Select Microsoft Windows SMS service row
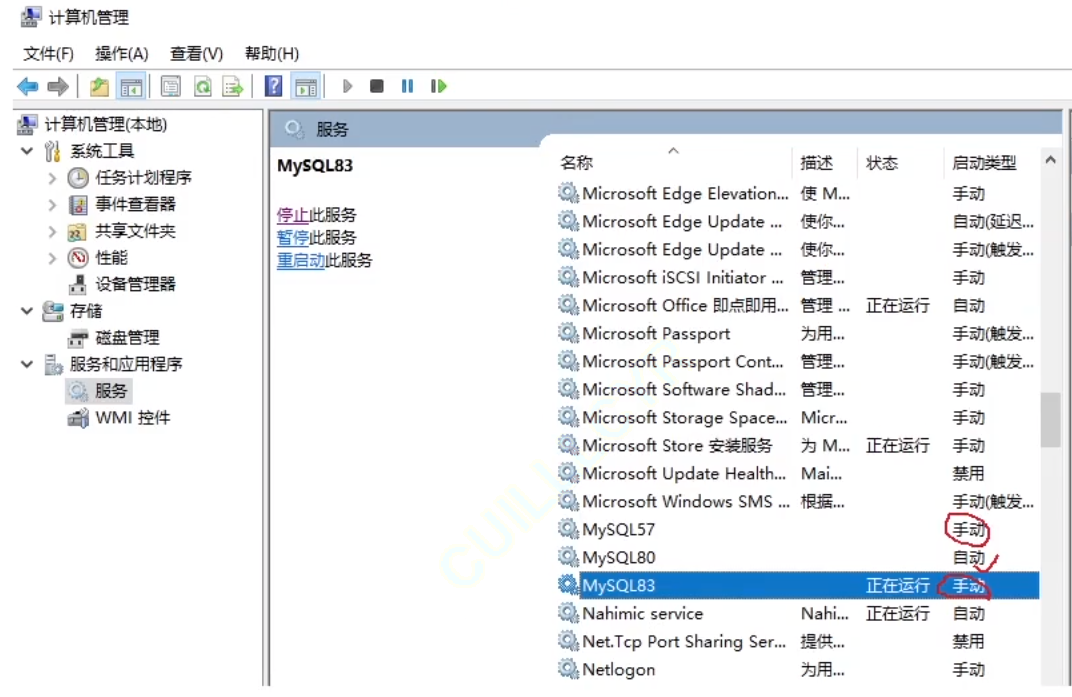 [x=798, y=501]
